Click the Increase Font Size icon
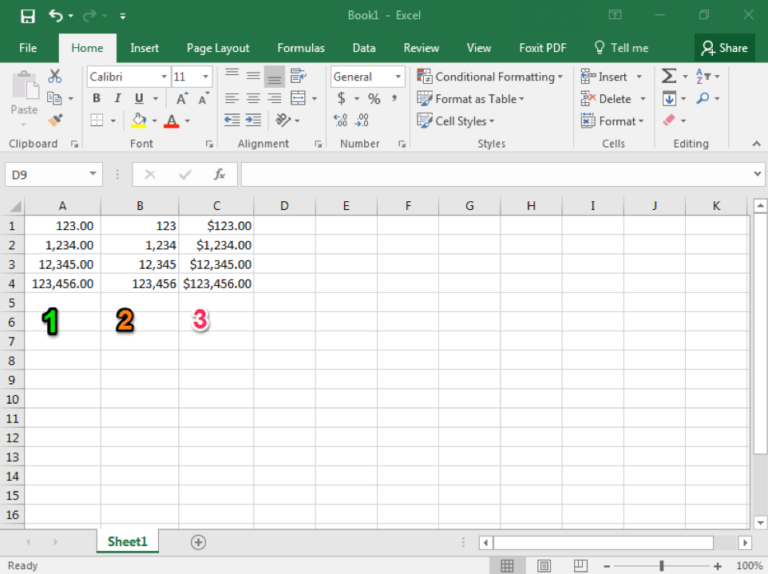The height and width of the screenshot is (574, 768). click(x=182, y=99)
